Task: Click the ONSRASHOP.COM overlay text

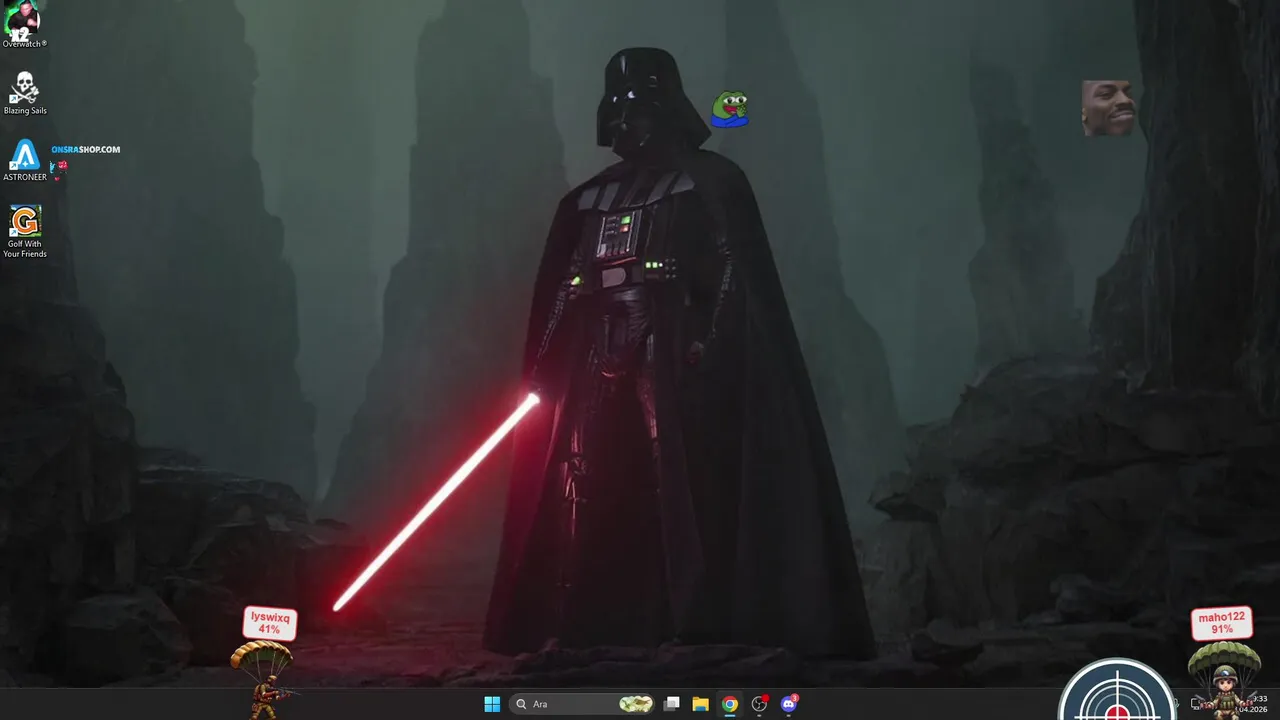Action: point(86,150)
